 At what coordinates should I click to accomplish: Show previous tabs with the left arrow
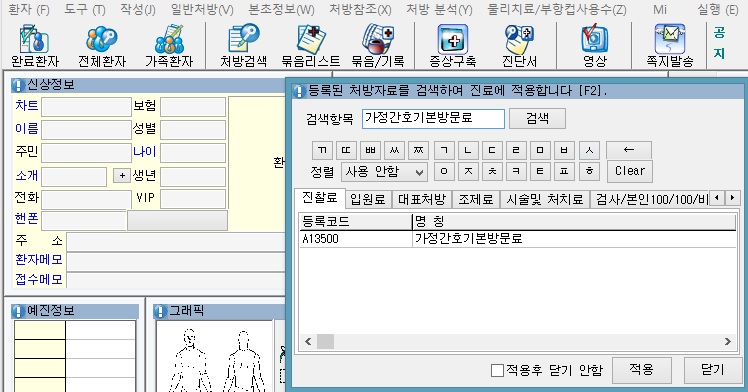(717, 197)
